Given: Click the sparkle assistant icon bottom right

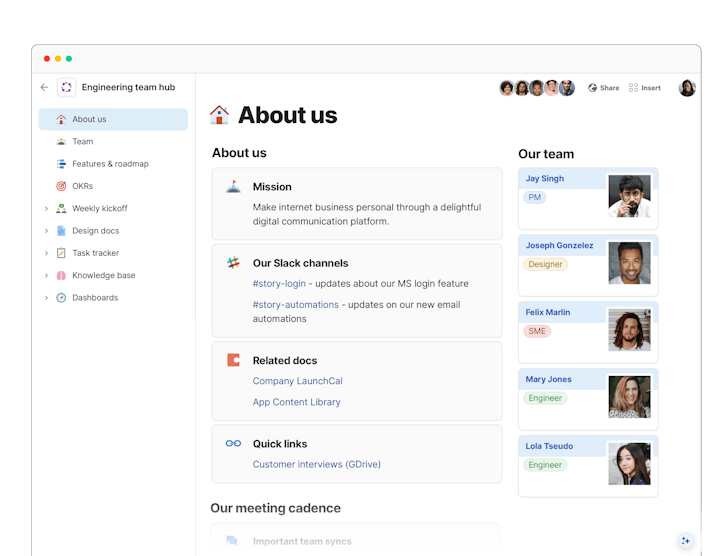Looking at the screenshot, I should pyautogui.click(x=685, y=541).
